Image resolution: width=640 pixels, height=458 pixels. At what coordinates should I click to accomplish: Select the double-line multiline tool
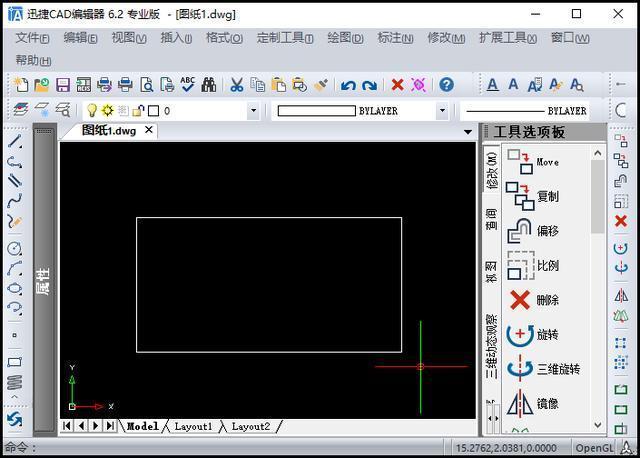coord(15,181)
